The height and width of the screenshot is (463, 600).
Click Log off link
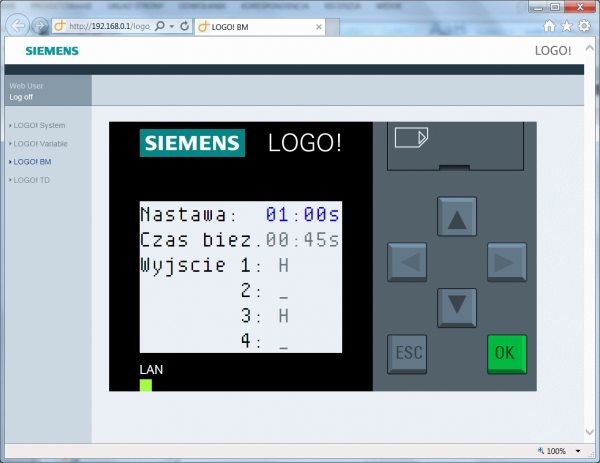coord(21,97)
